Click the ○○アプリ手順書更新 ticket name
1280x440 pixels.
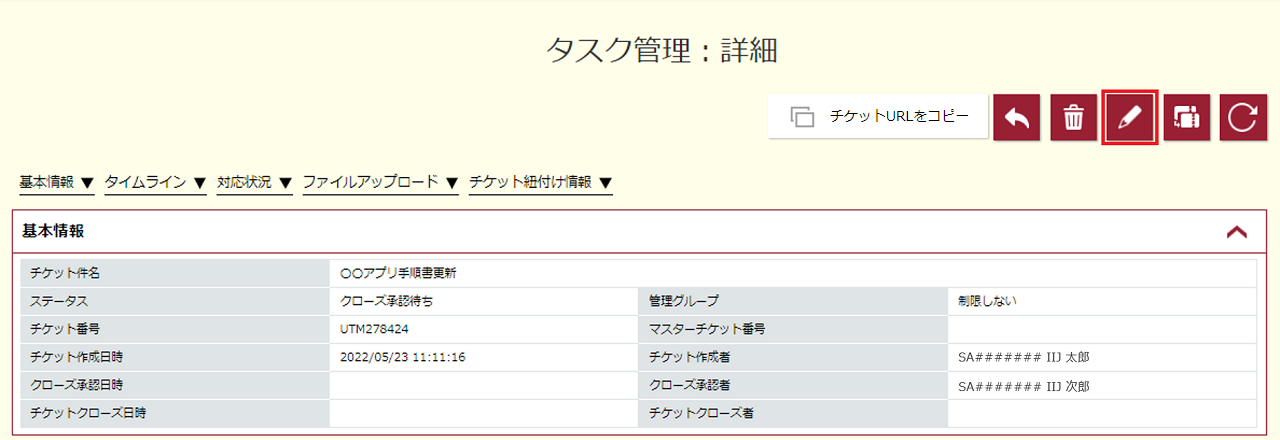pyautogui.click(x=398, y=272)
